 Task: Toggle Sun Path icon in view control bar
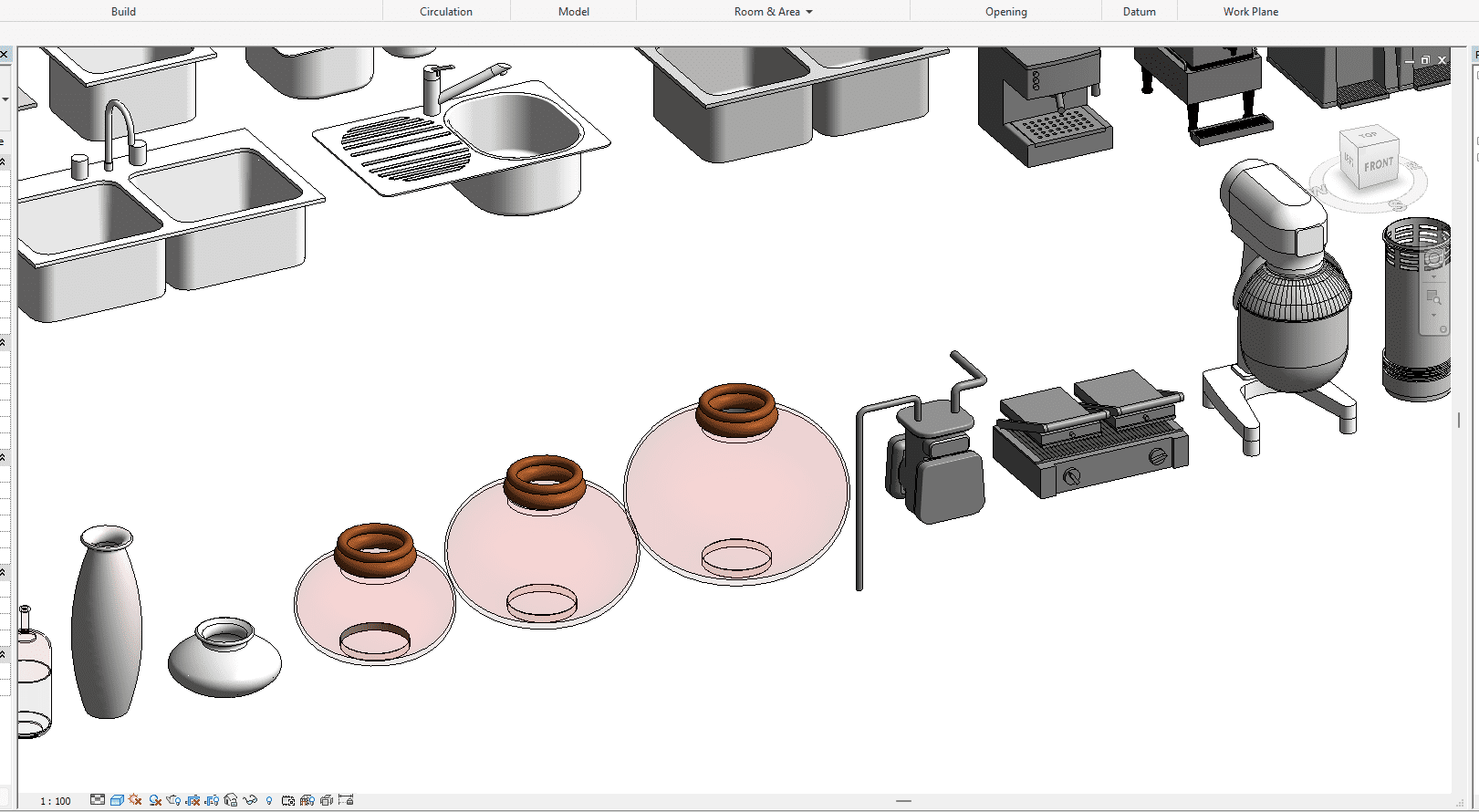pos(136,800)
